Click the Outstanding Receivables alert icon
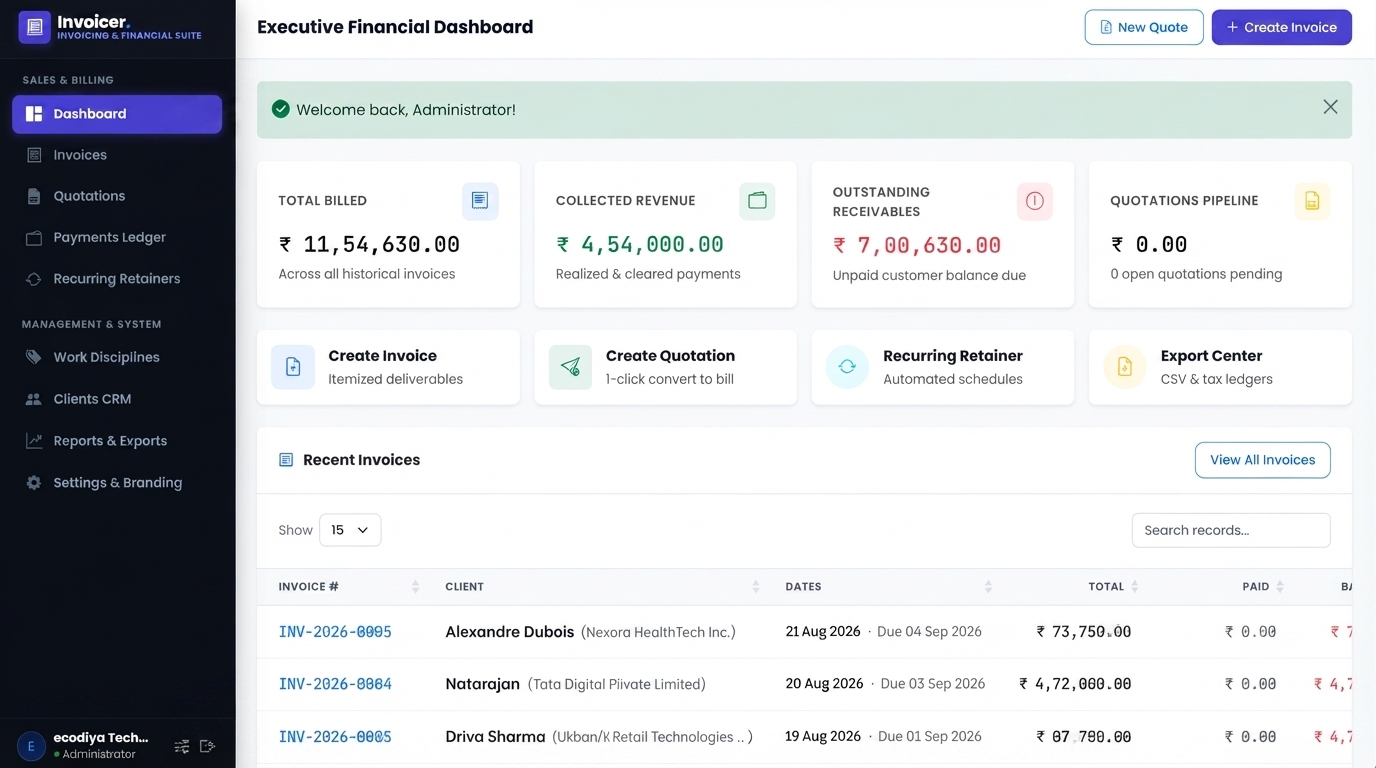Viewport: 1376px width, 768px height. [1035, 201]
